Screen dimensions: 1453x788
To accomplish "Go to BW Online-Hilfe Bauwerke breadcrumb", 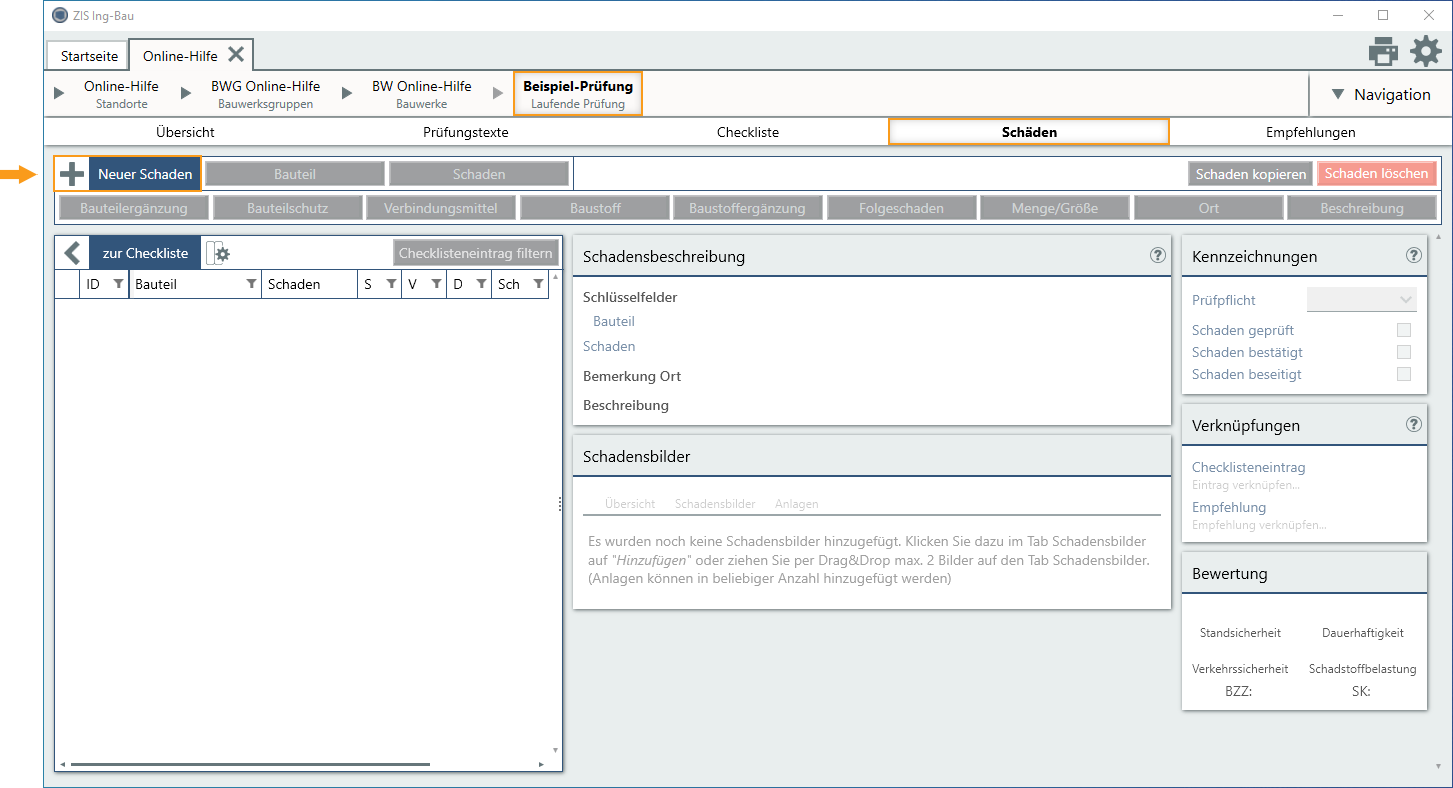I will (x=421, y=94).
